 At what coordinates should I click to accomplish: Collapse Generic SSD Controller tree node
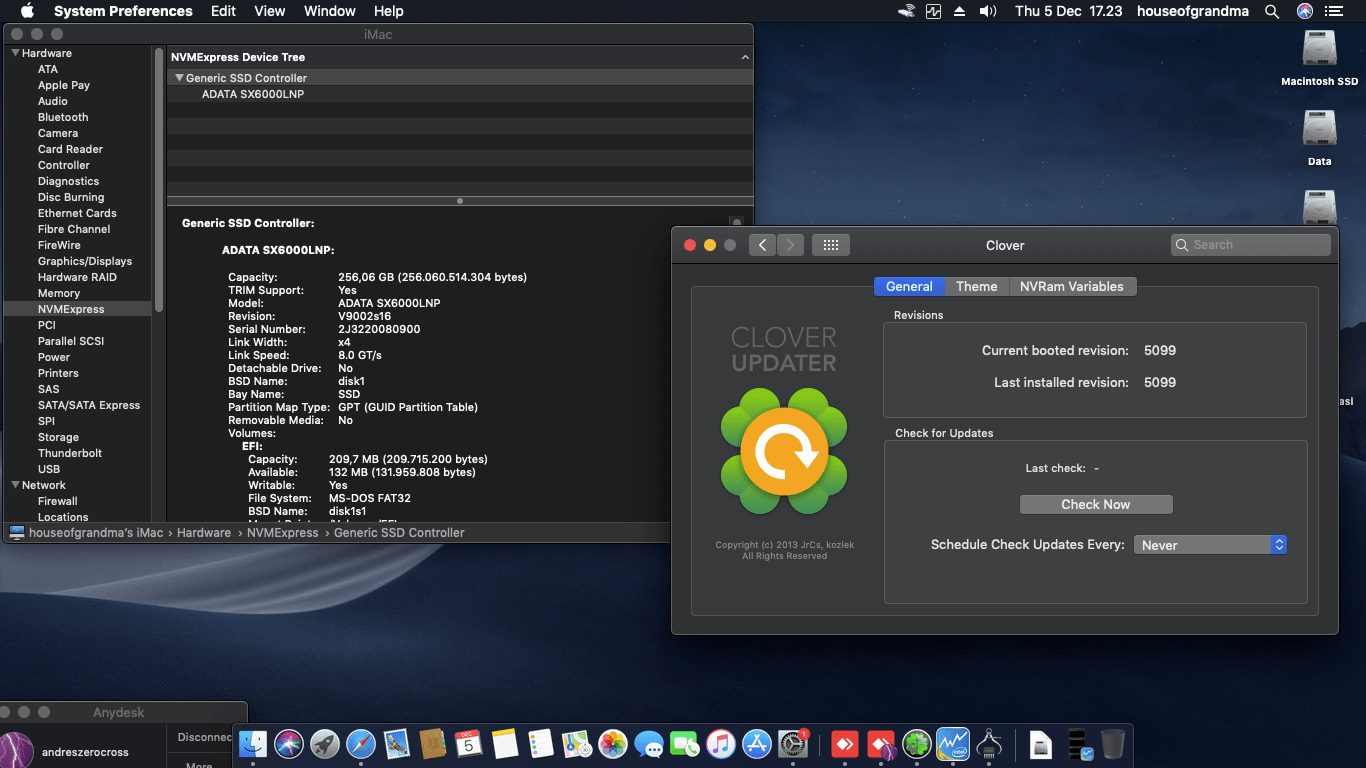[179, 78]
